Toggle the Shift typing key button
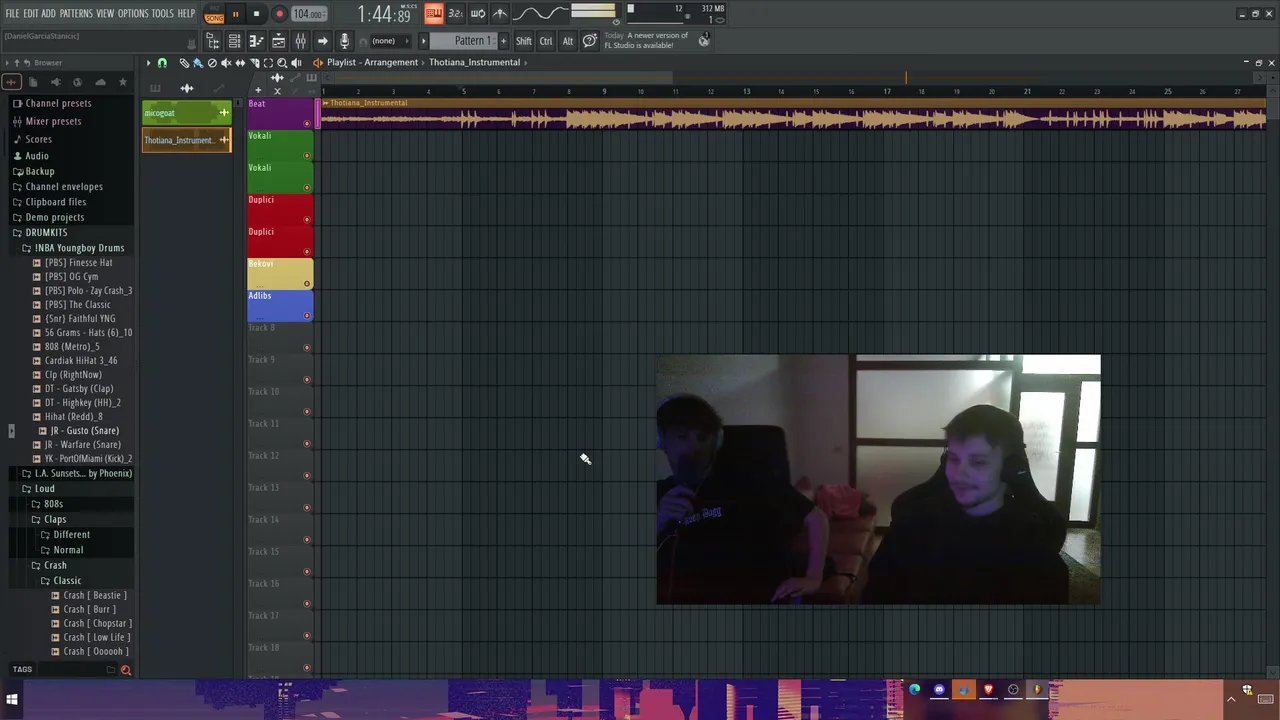1280x720 pixels. (x=523, y=41)
